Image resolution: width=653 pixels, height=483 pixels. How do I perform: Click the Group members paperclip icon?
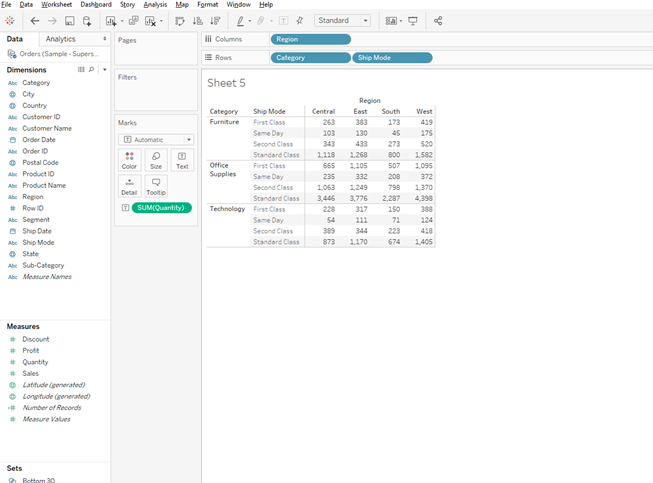tap(261, 21)
